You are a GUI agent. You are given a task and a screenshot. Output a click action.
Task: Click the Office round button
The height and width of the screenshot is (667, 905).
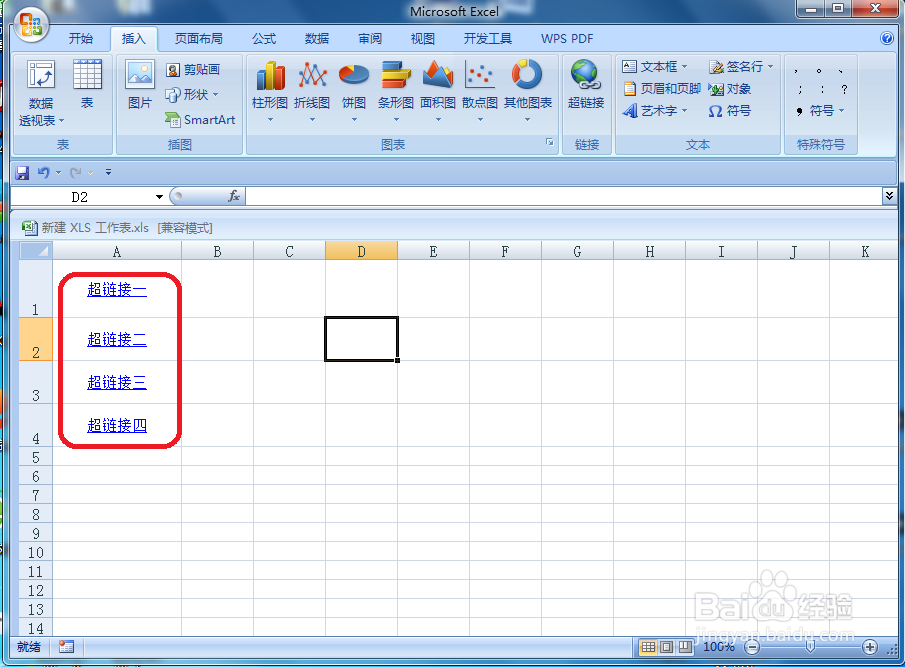tap(31, 25)
